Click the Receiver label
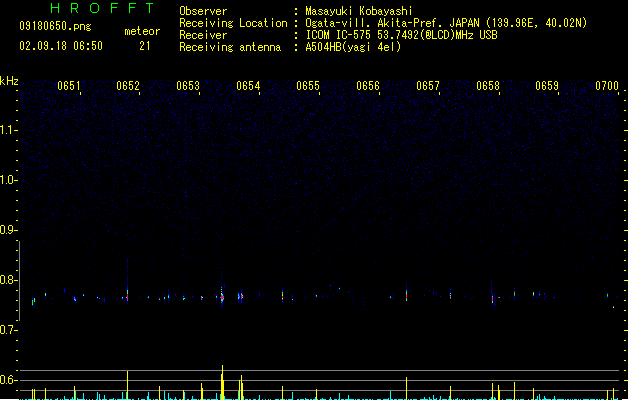This screenshot has height=400, width=629. [203, 35]
